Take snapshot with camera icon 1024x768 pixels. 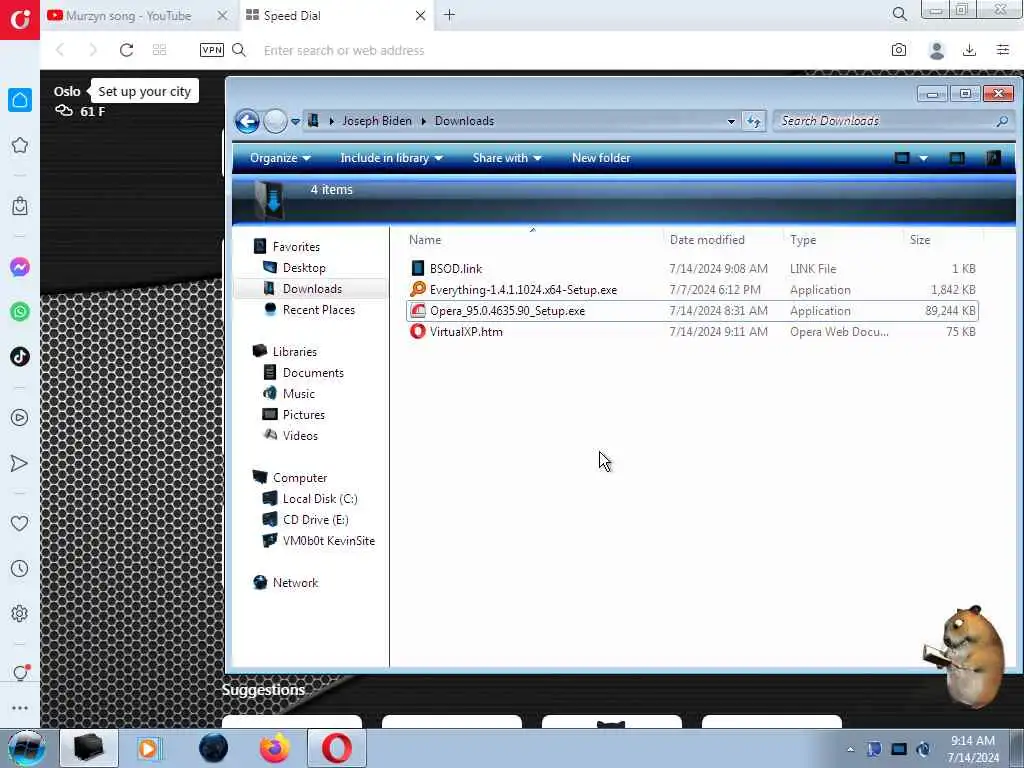coord(899,50)
